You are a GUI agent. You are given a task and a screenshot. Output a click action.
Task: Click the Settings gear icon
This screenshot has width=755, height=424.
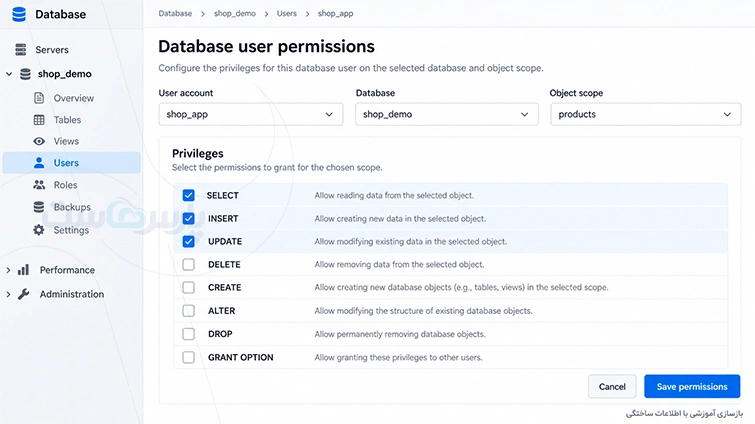click(39, 230)
